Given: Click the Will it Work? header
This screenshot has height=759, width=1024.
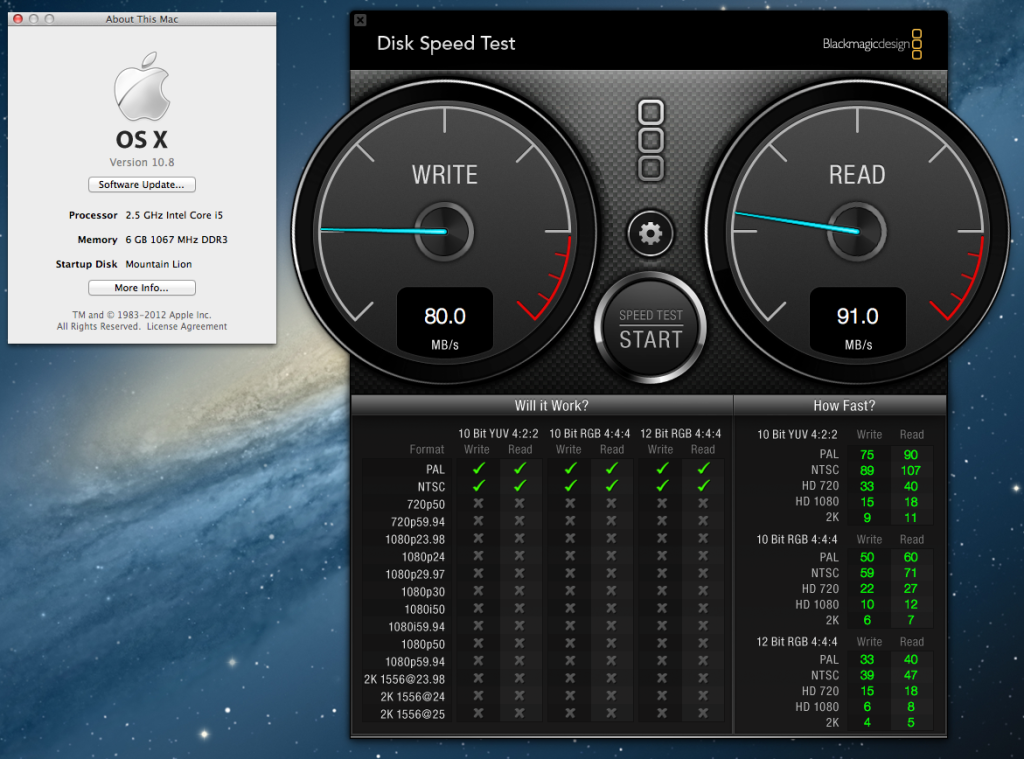Looking at the screenshot, I should click(x=552, y=406).
